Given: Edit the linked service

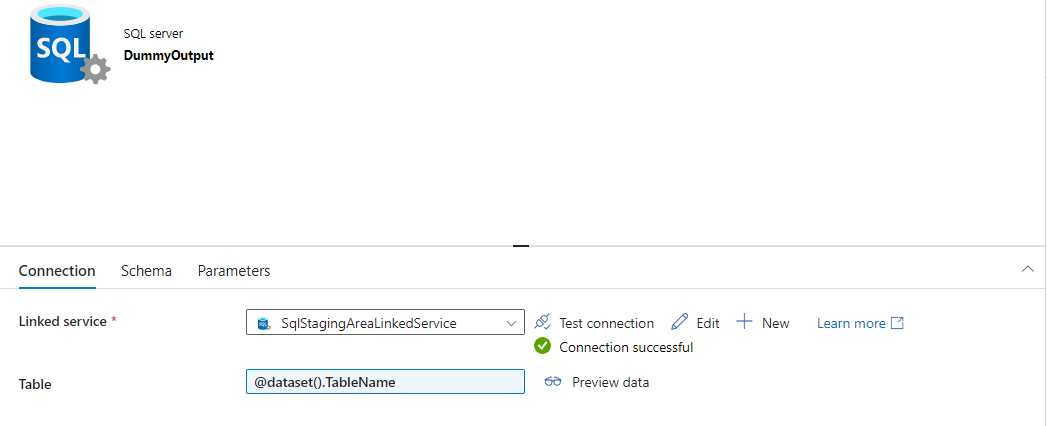Looking at the screenshot, I should 695,323.
